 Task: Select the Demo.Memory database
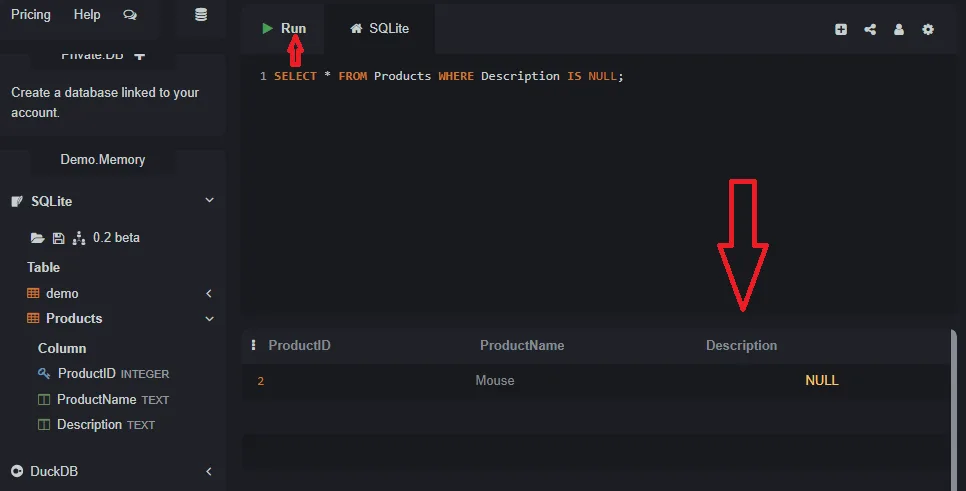point(102,159)
